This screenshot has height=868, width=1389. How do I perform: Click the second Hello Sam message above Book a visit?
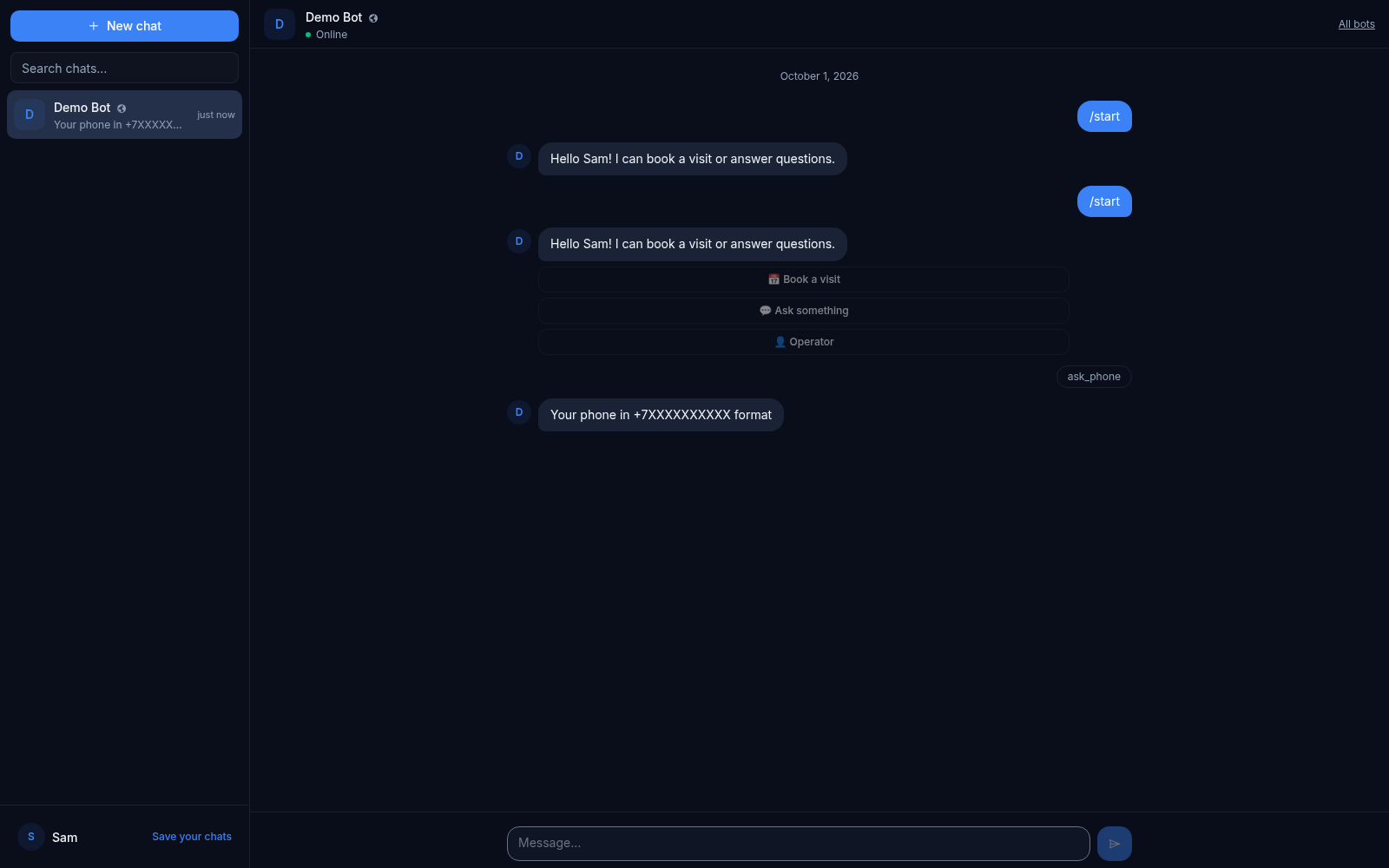point(693,244)
